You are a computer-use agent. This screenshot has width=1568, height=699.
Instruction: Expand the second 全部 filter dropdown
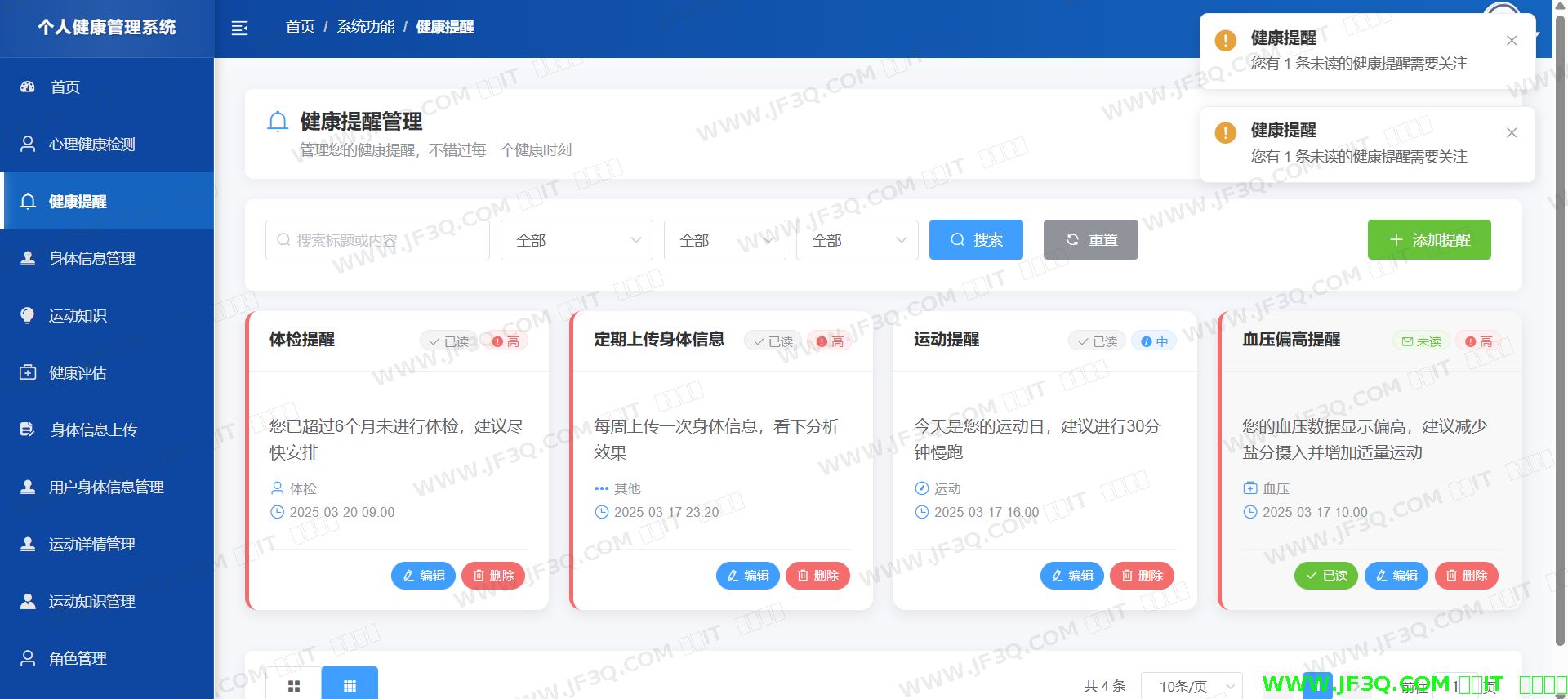[724, 240]
